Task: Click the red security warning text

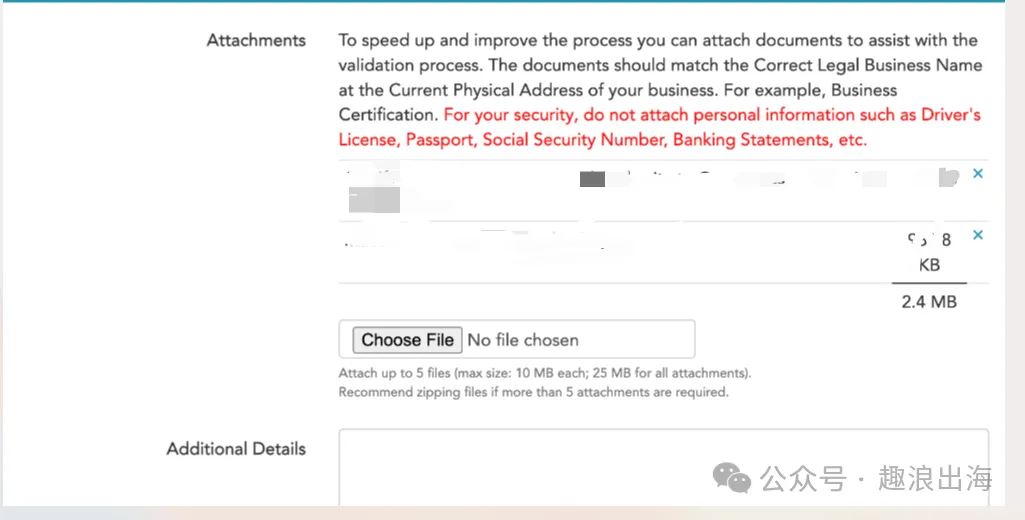Action: [x=660, y=128]
